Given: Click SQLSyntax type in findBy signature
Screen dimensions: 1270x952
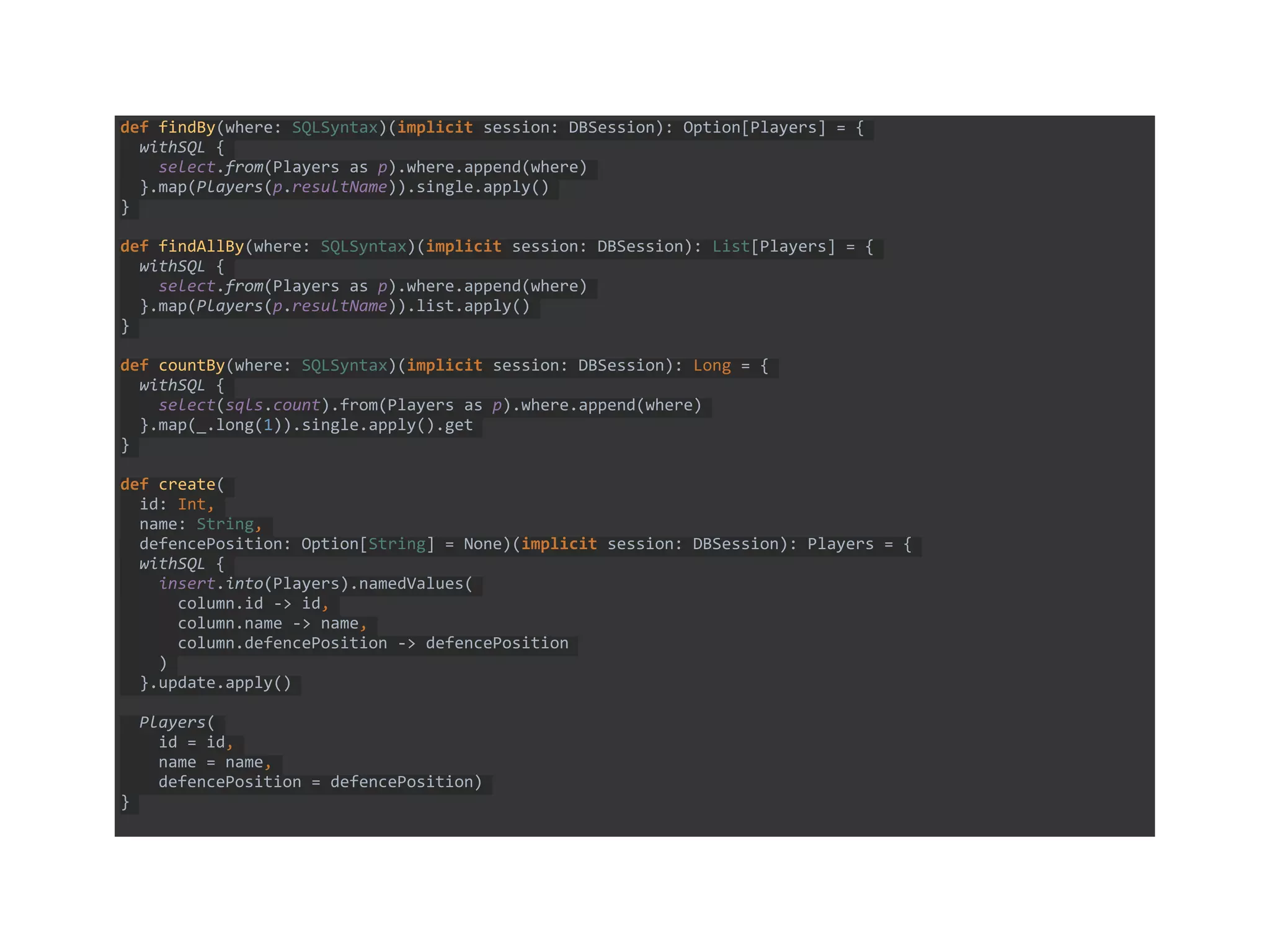Looking at the screenshot, I should 335,128.
